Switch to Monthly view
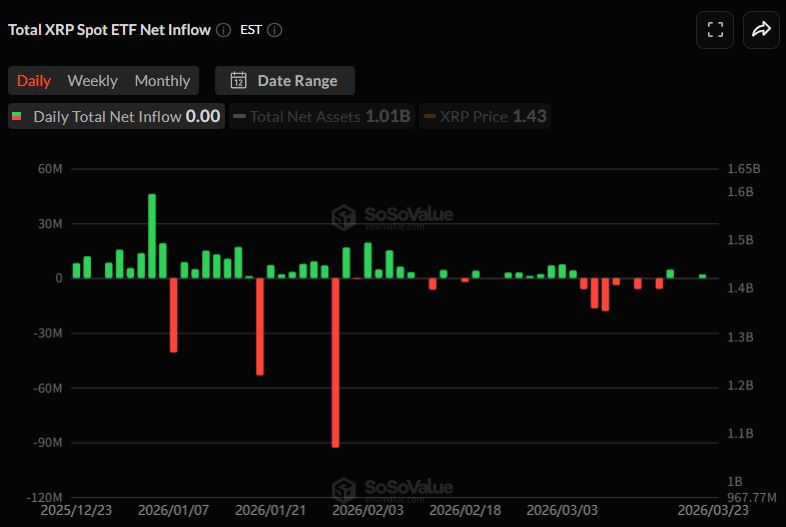This screenshot has height=527, width=786. click(162, 81)
